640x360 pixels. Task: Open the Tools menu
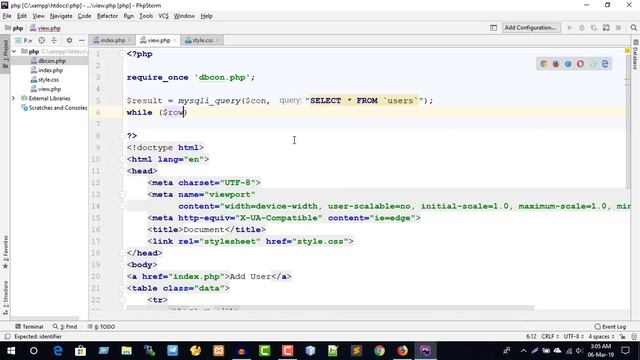tap(146, 16)
